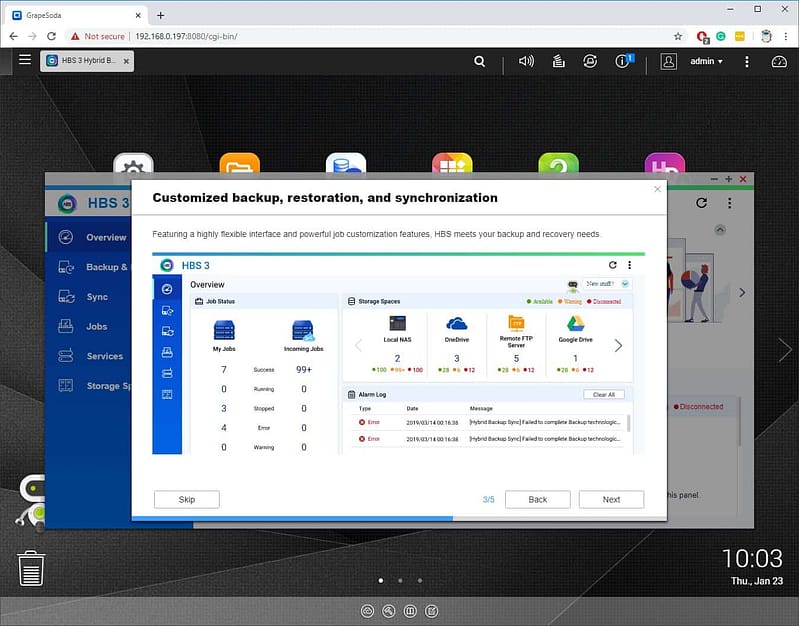This screenshot has width=799, height=626.
Task: Open the Control Panel gear desktop icon
Action: [134, 163]
